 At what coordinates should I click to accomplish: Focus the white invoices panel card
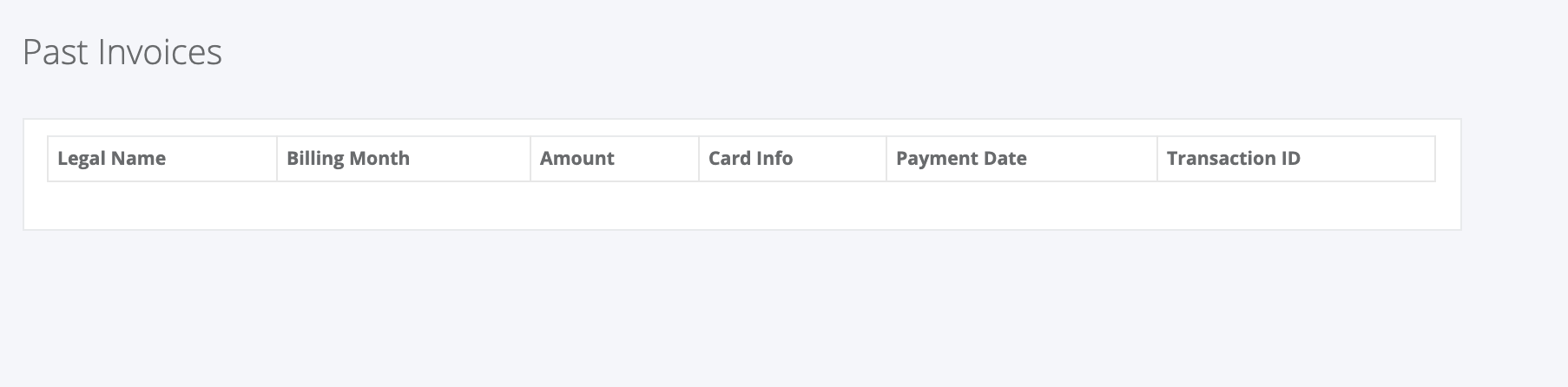point(742,174)
